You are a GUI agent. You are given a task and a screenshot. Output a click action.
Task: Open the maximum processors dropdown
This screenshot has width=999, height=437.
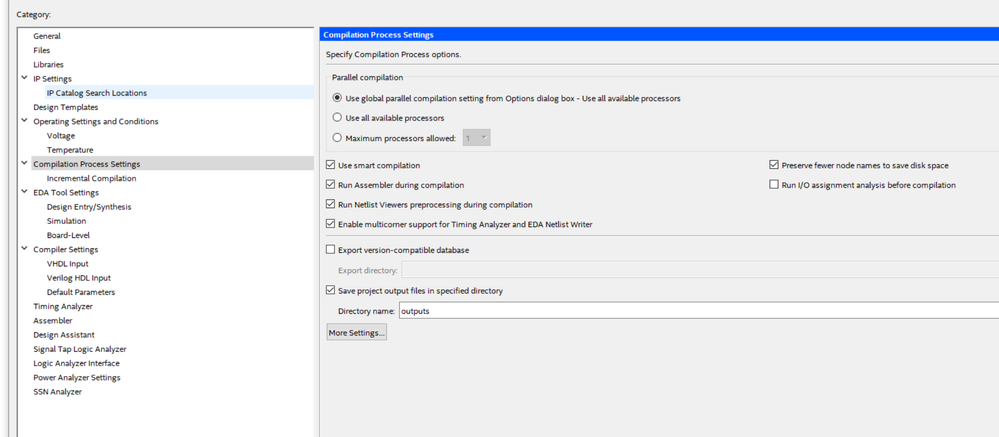tap(476, 138)
